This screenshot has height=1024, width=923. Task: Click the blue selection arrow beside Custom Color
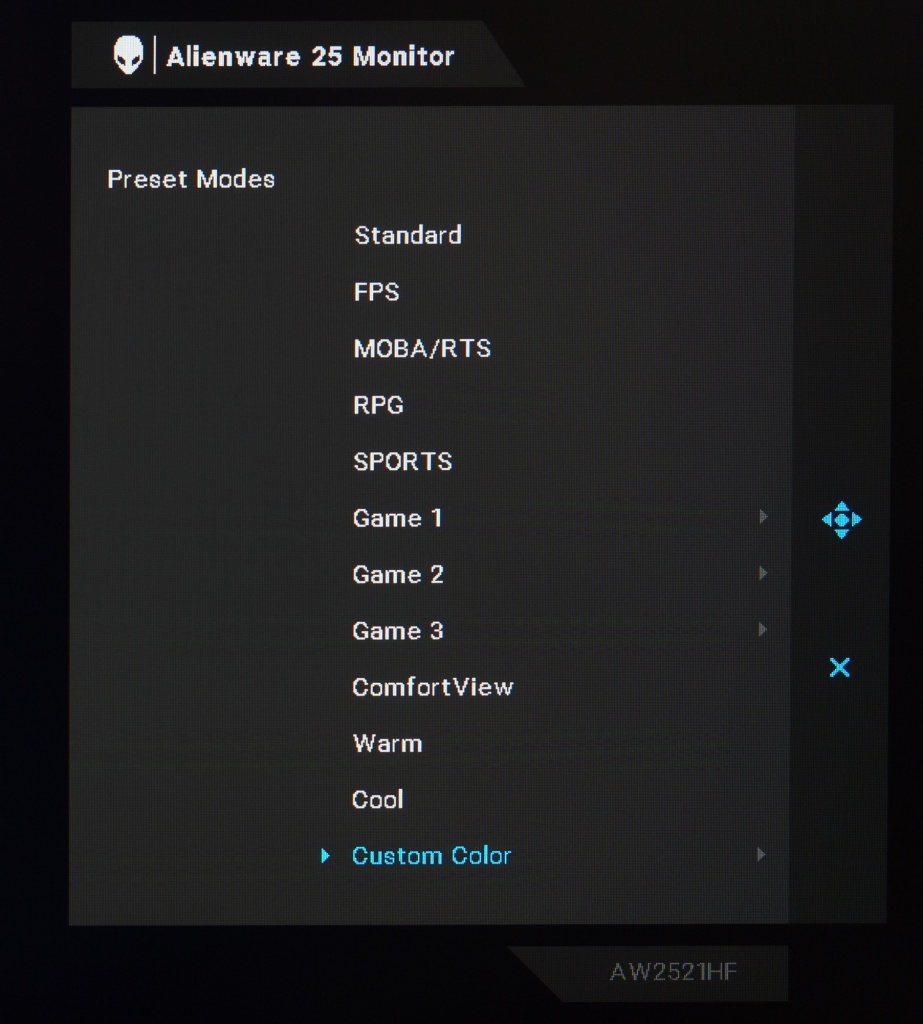(x=325, y=856)
